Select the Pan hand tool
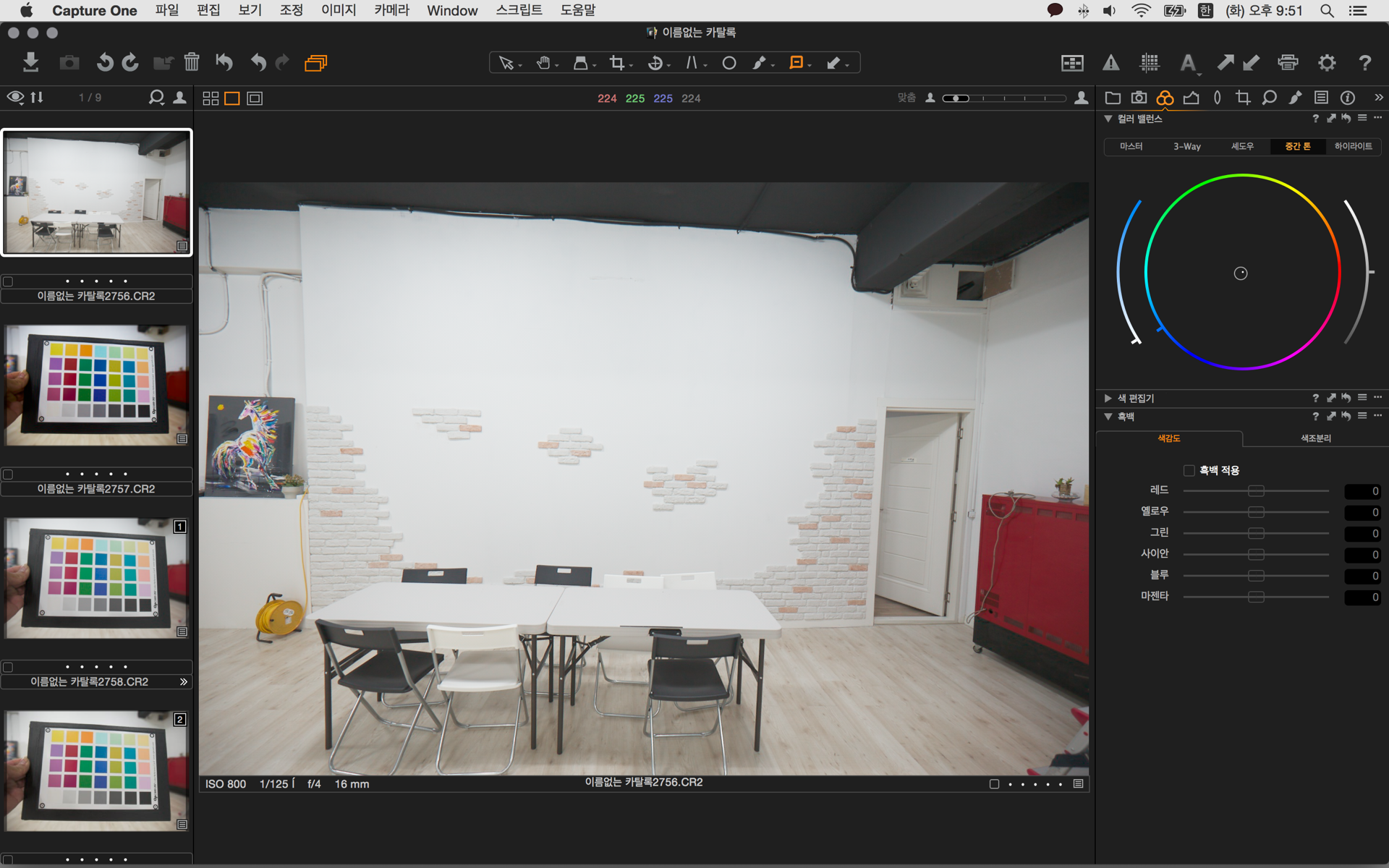The image size is (1389, 868). click(543, 63)
